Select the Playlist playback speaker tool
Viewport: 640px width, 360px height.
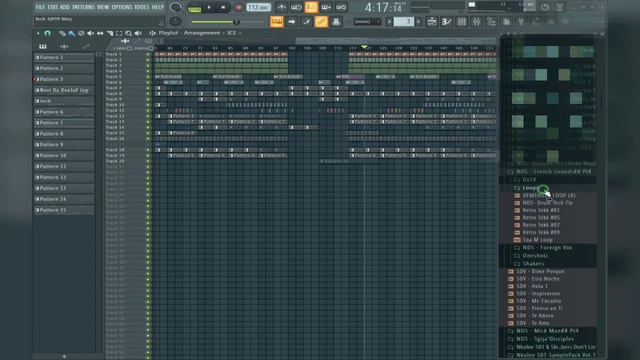pos(138,33)
